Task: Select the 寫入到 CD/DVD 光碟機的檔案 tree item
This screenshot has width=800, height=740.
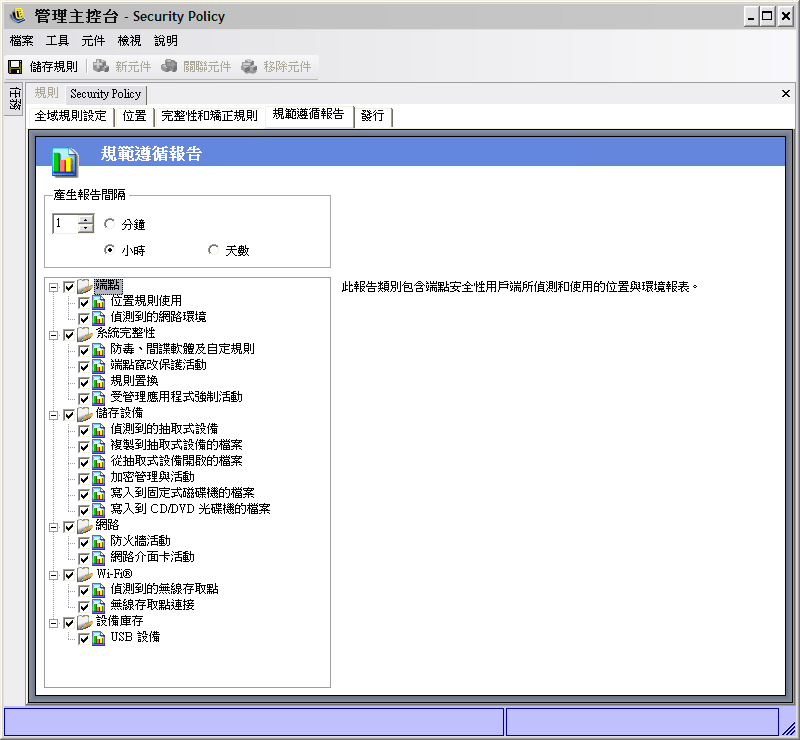Action: 190,509
